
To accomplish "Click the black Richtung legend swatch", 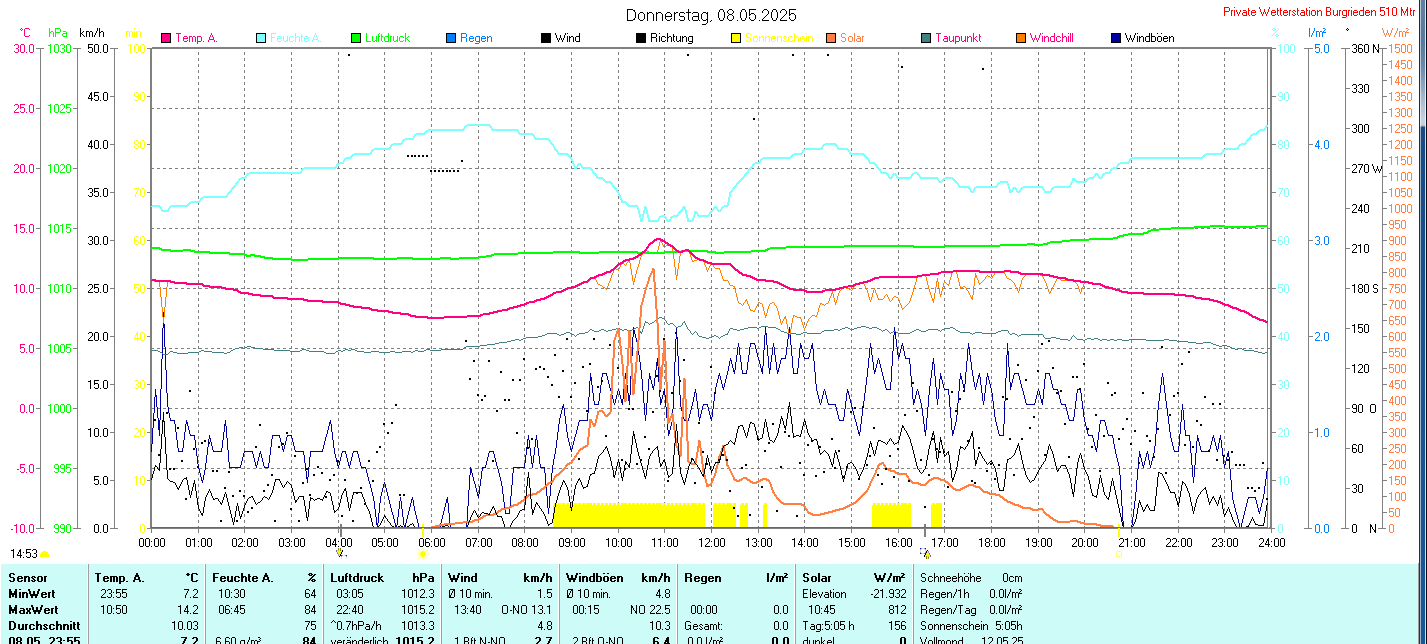I will (x=641, y=38).
